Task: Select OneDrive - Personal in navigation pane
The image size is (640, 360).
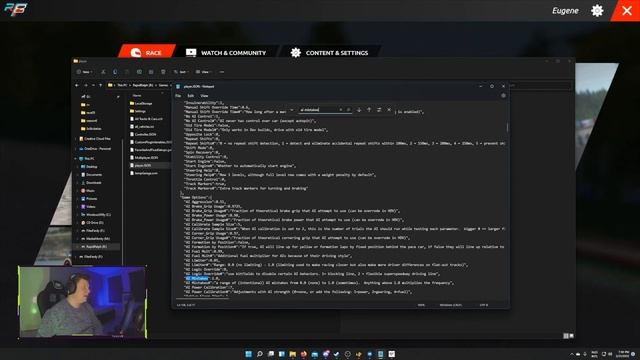Action: 95,149
